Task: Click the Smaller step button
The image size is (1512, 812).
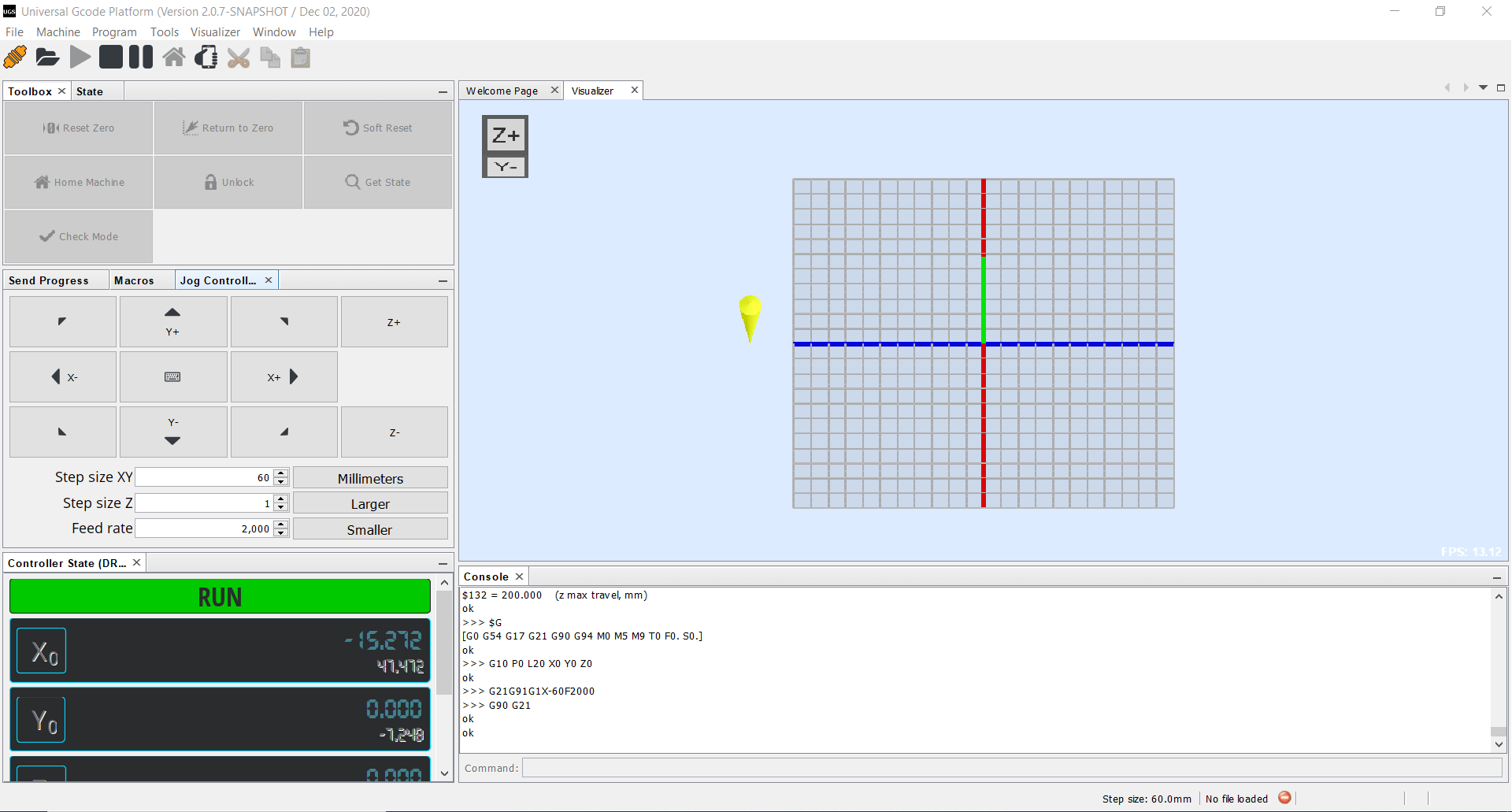Action: [370, 529]
